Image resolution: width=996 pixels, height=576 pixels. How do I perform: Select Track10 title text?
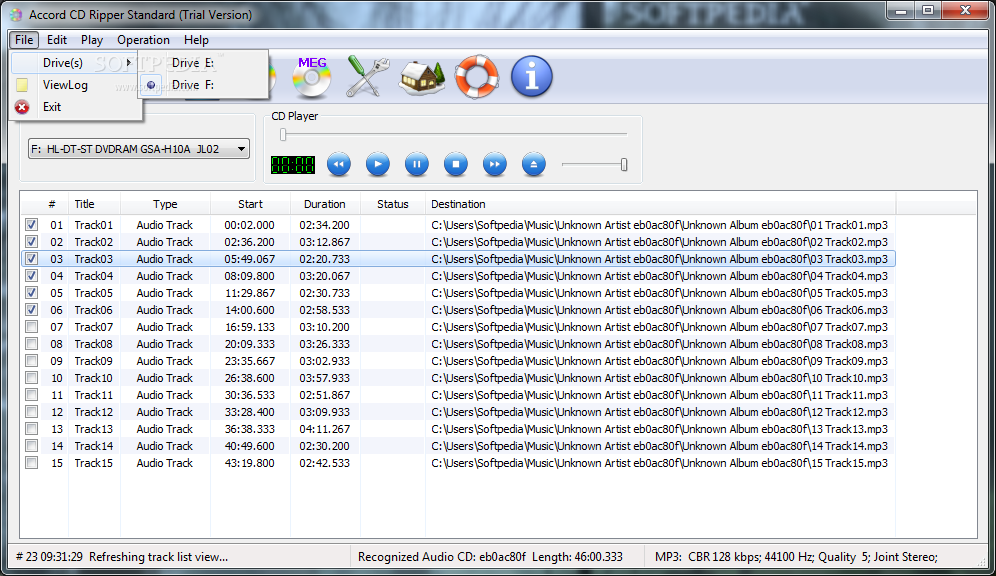93,378
